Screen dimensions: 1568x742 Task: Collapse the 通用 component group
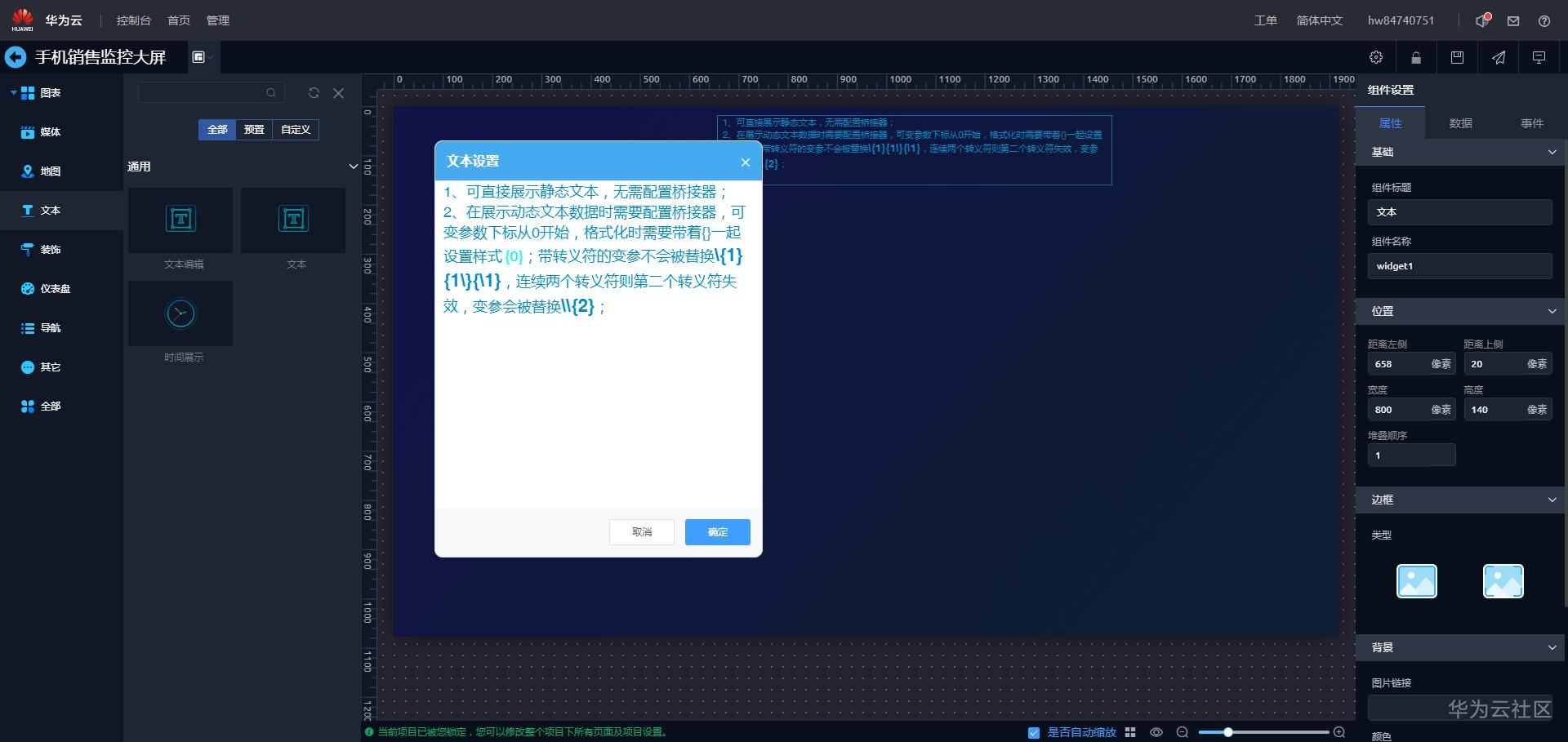pyautogui.click(x=354, y=167)
